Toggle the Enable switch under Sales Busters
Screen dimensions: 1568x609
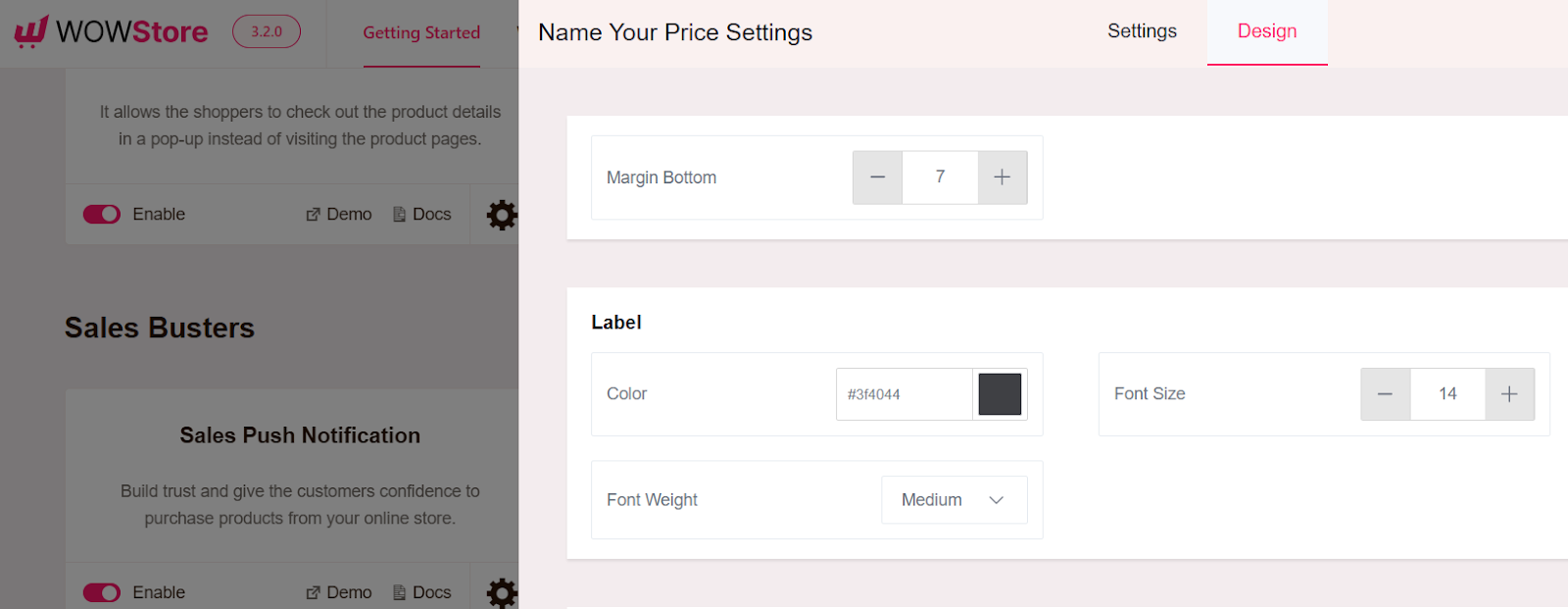click(102, 592)
